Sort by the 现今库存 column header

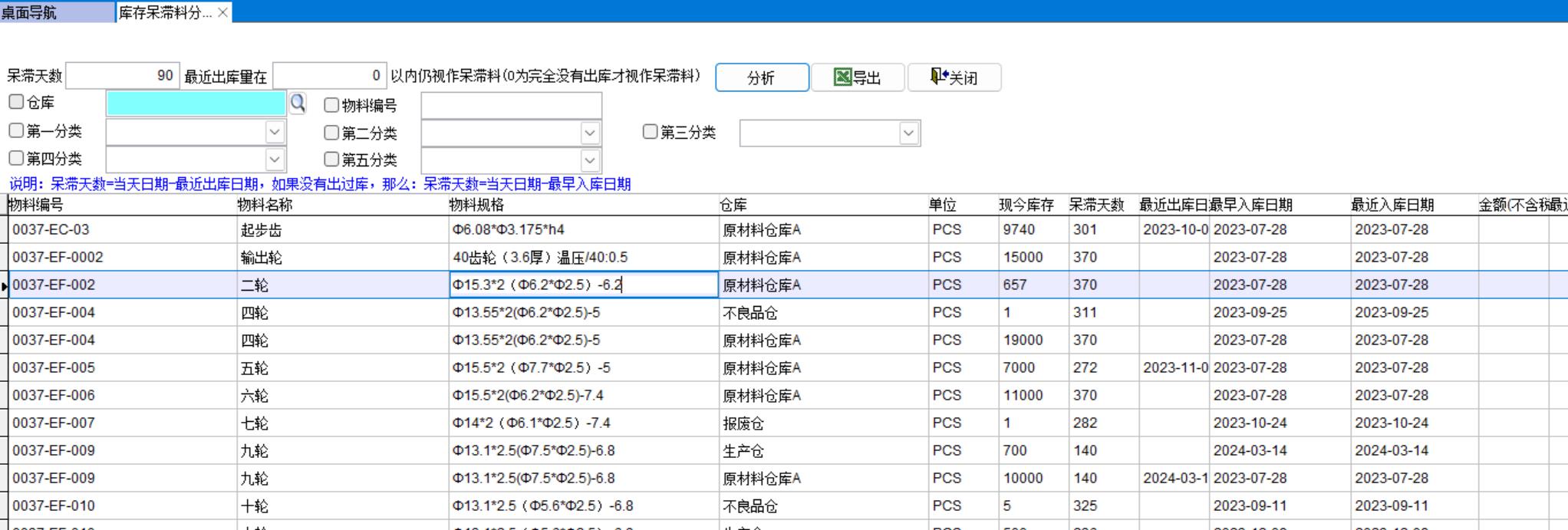point(1026,205)
